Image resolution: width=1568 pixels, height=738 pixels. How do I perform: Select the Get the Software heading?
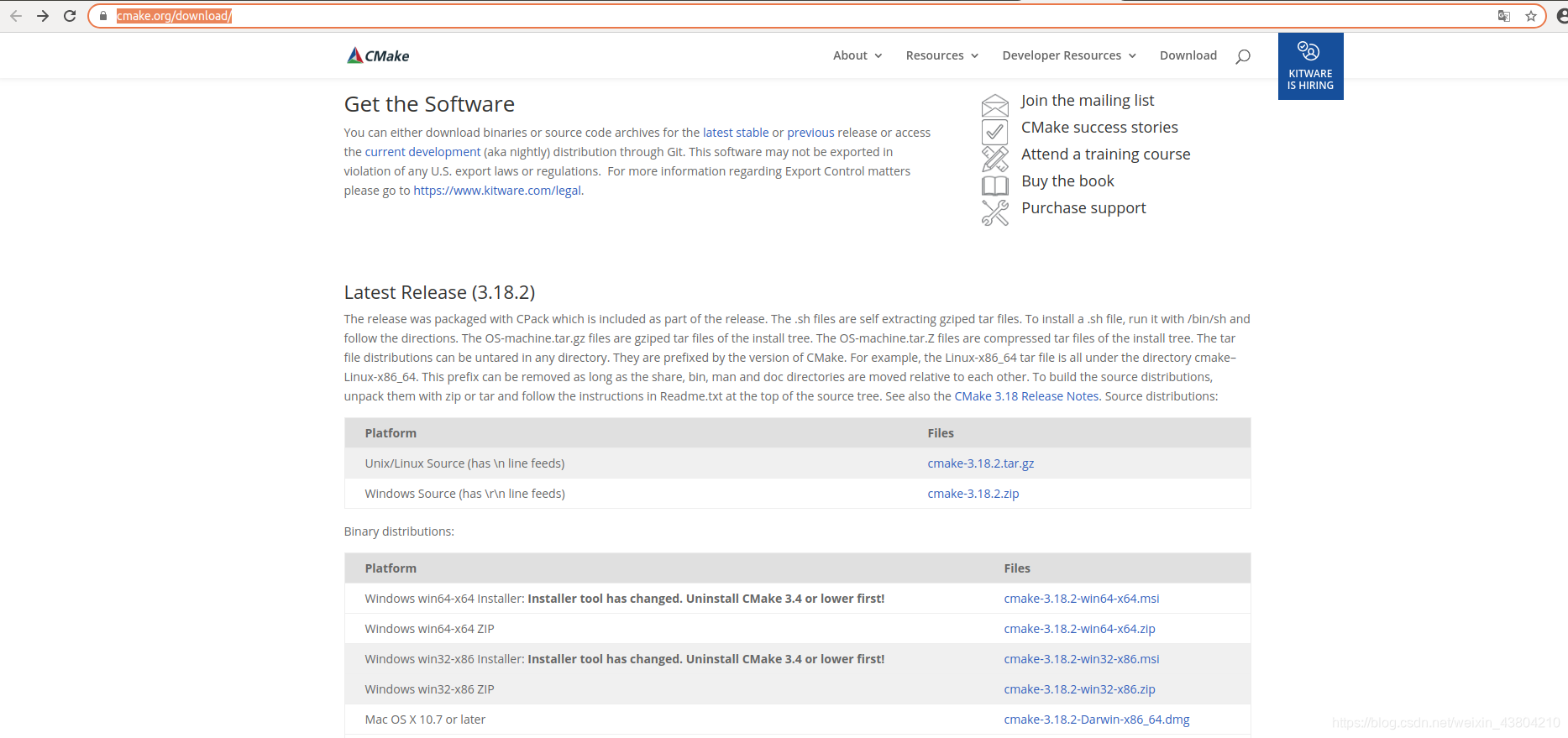[429, 104]
